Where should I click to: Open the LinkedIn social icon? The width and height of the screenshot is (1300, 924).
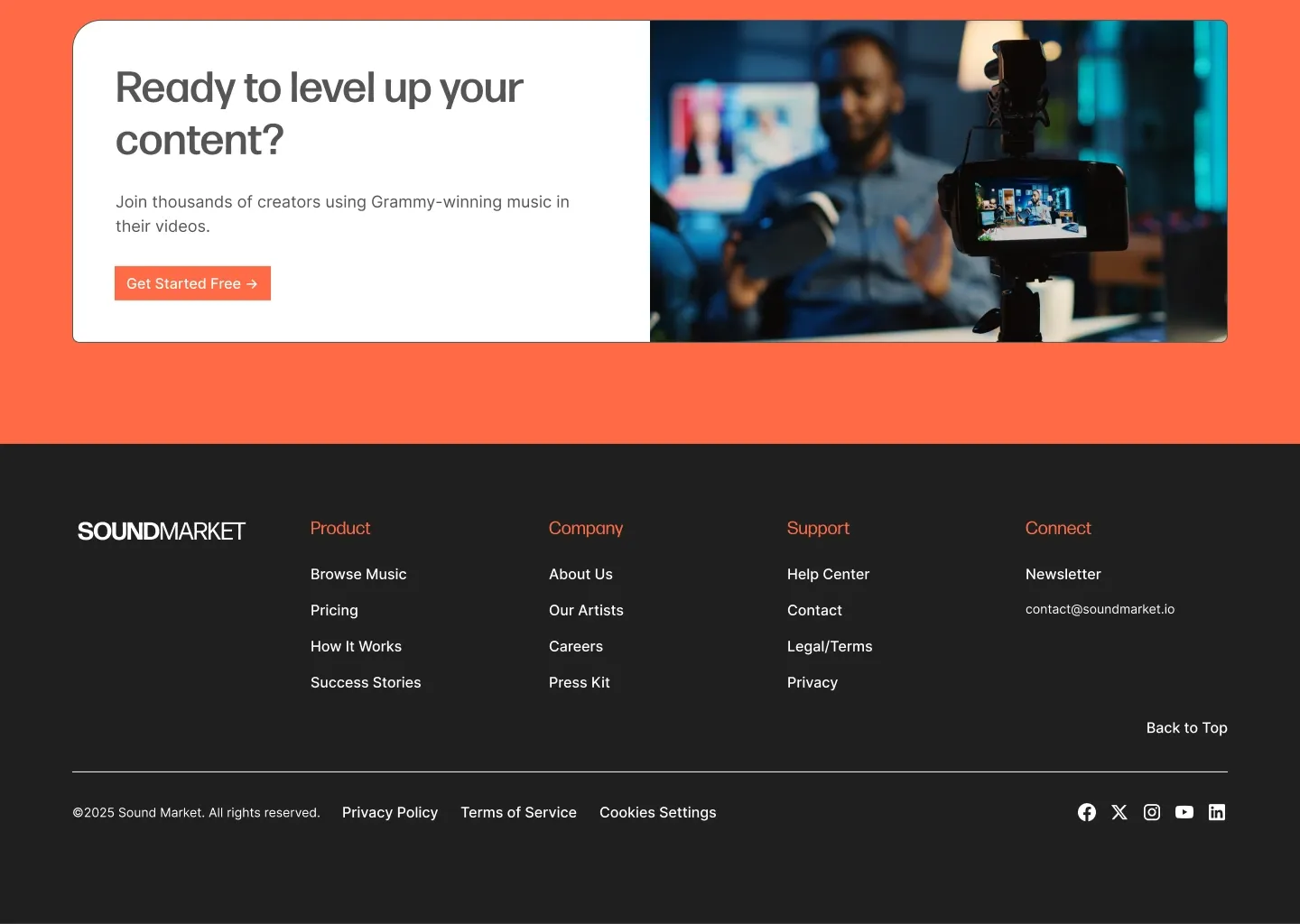1217,812
